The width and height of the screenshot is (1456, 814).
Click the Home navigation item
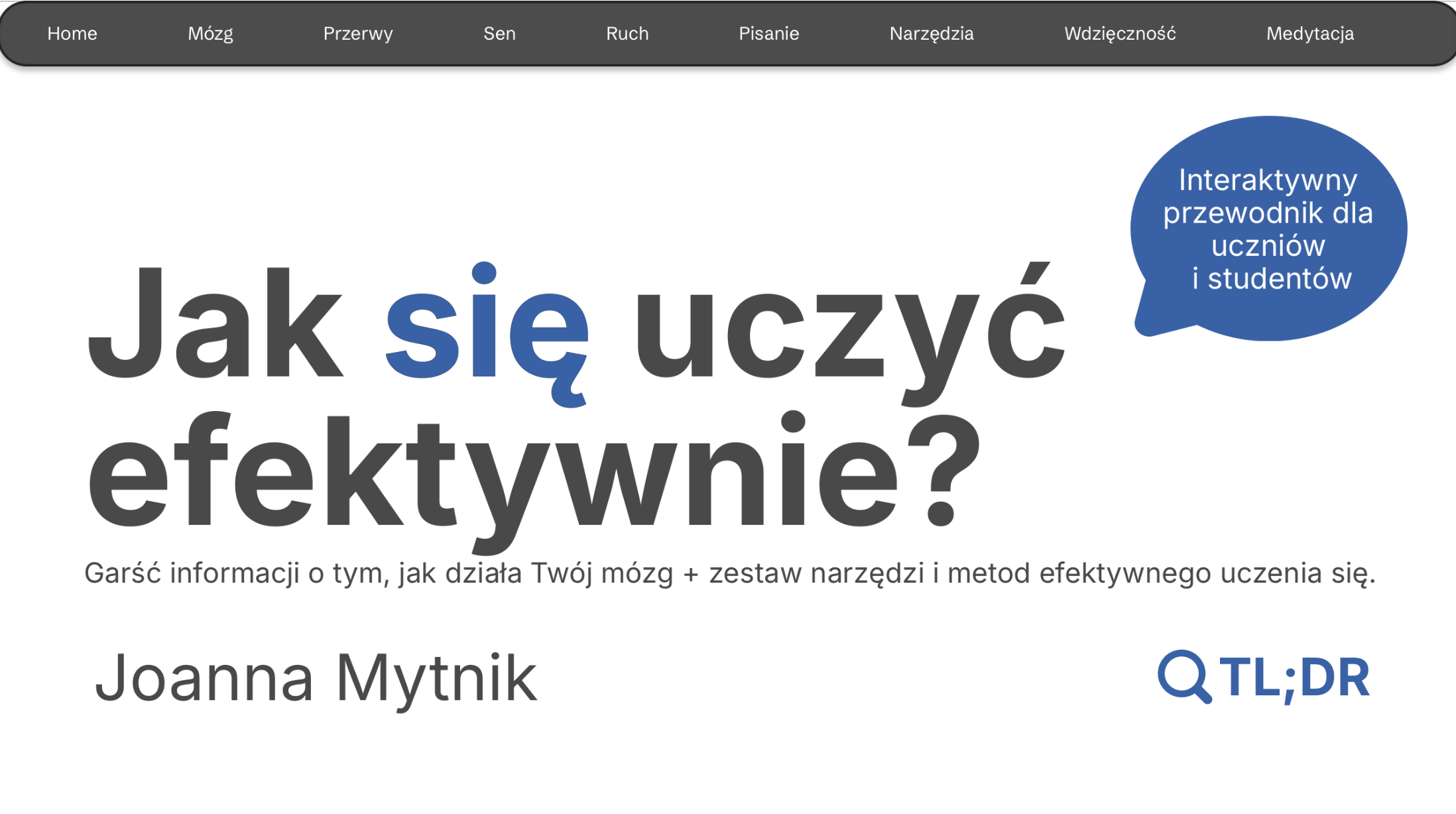72,34
